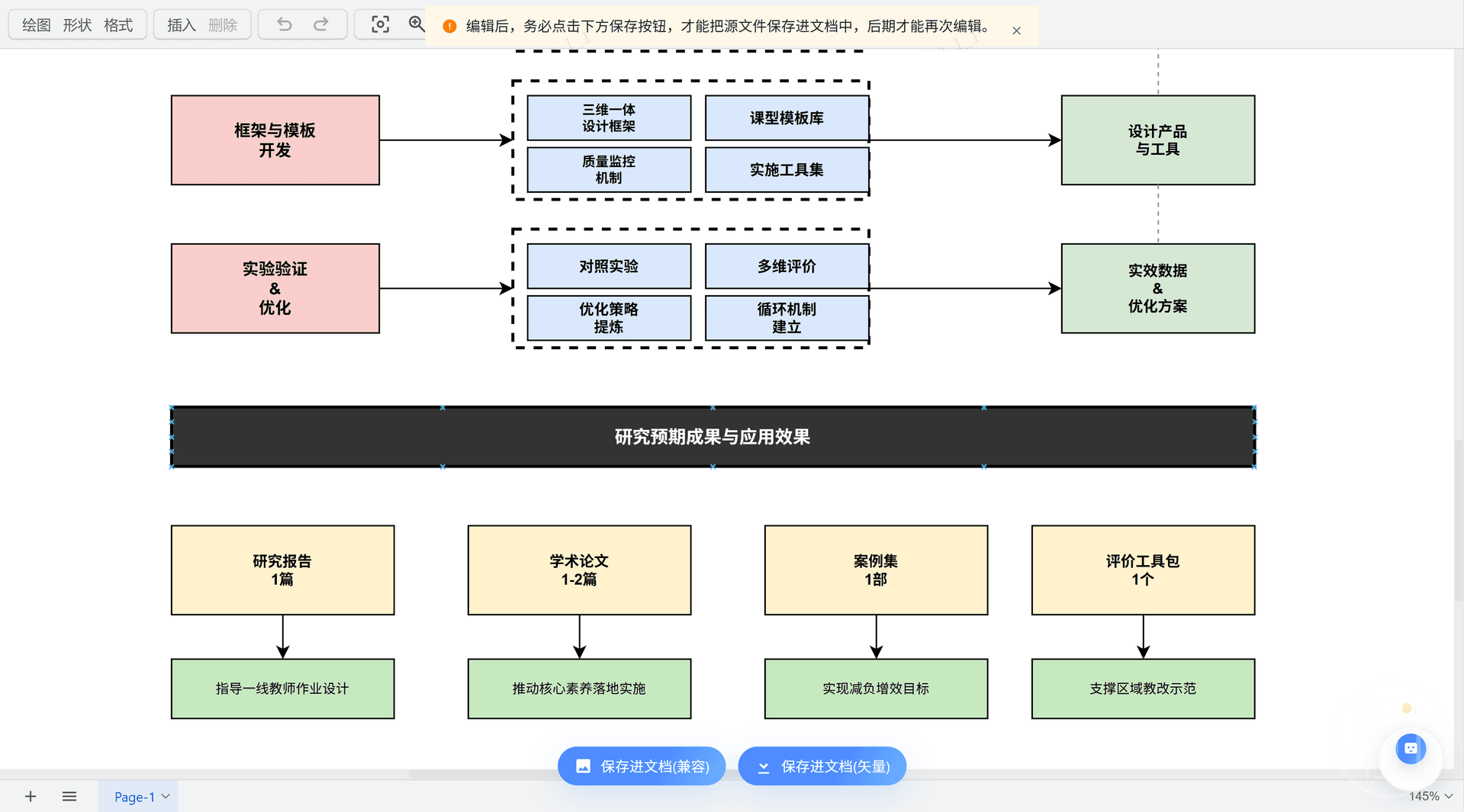Select the 研究报告 1篇 yellow box
This screenshot has height=812, width=1464.
[282, 570]
